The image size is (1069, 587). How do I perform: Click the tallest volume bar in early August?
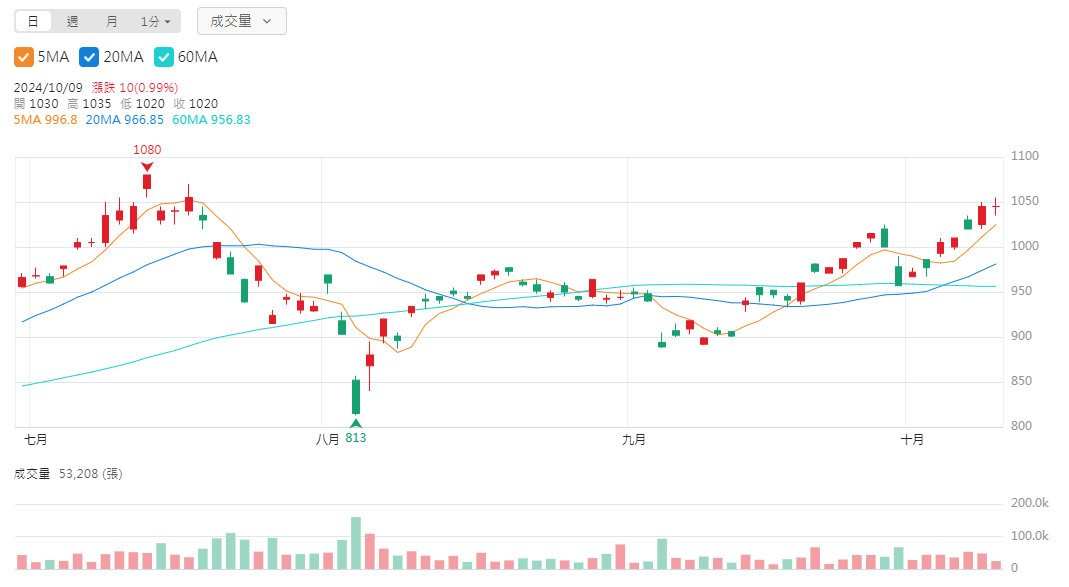[x=356, y=543]
